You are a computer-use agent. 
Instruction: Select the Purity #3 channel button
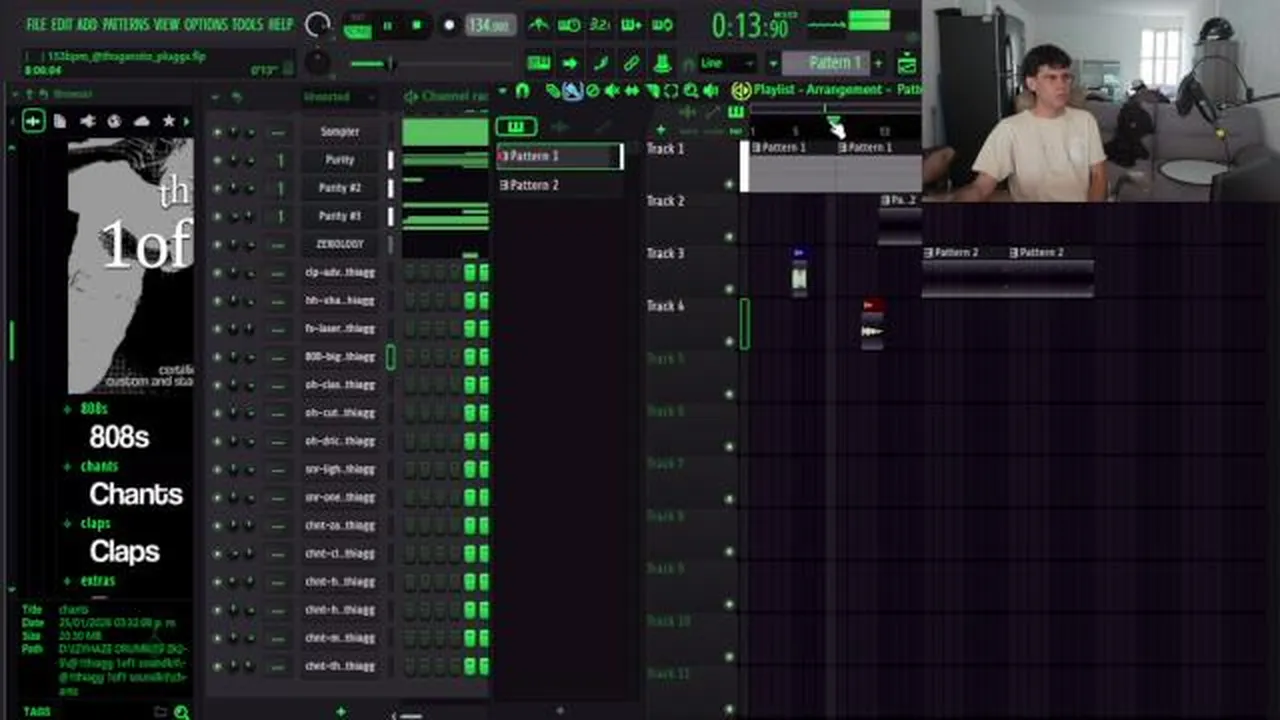point(340,216)
